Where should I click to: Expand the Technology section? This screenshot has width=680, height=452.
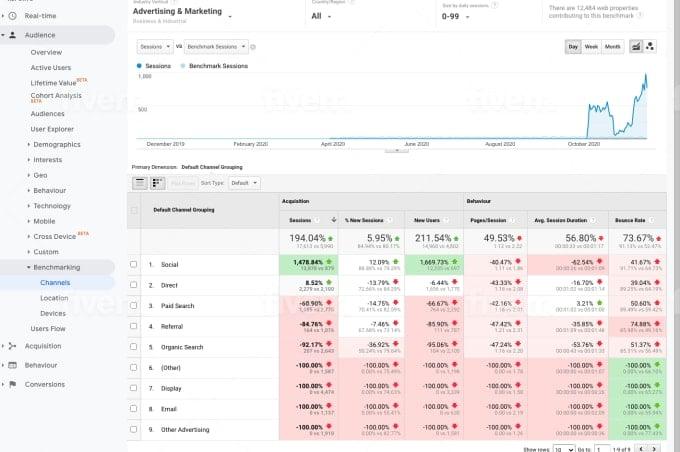(x=52, y=206)
